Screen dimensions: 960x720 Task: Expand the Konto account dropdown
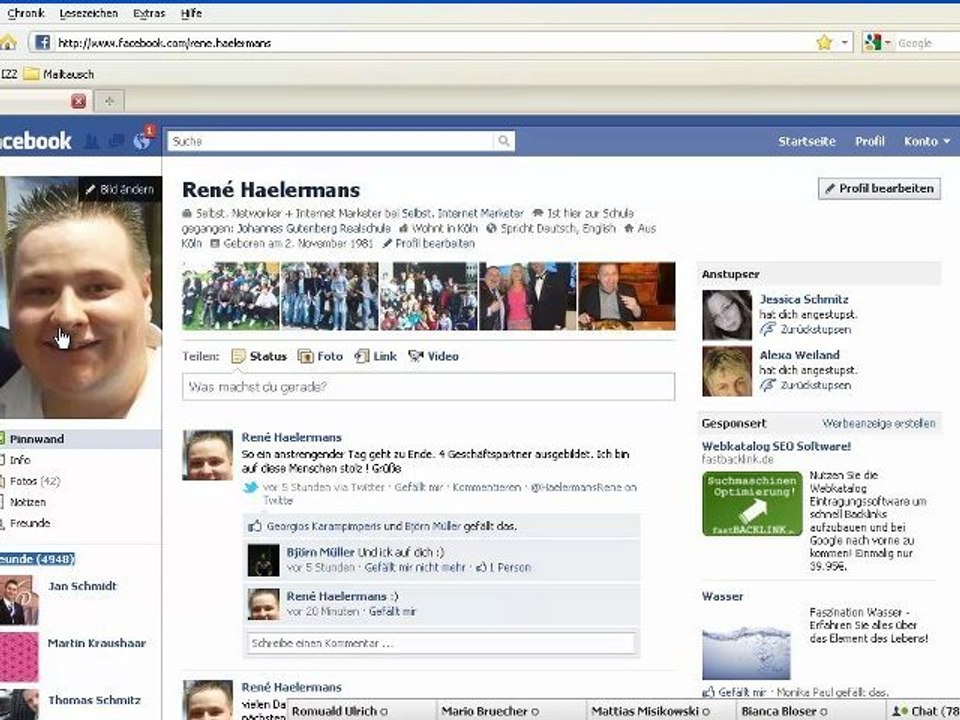click(x=926, y=141)
